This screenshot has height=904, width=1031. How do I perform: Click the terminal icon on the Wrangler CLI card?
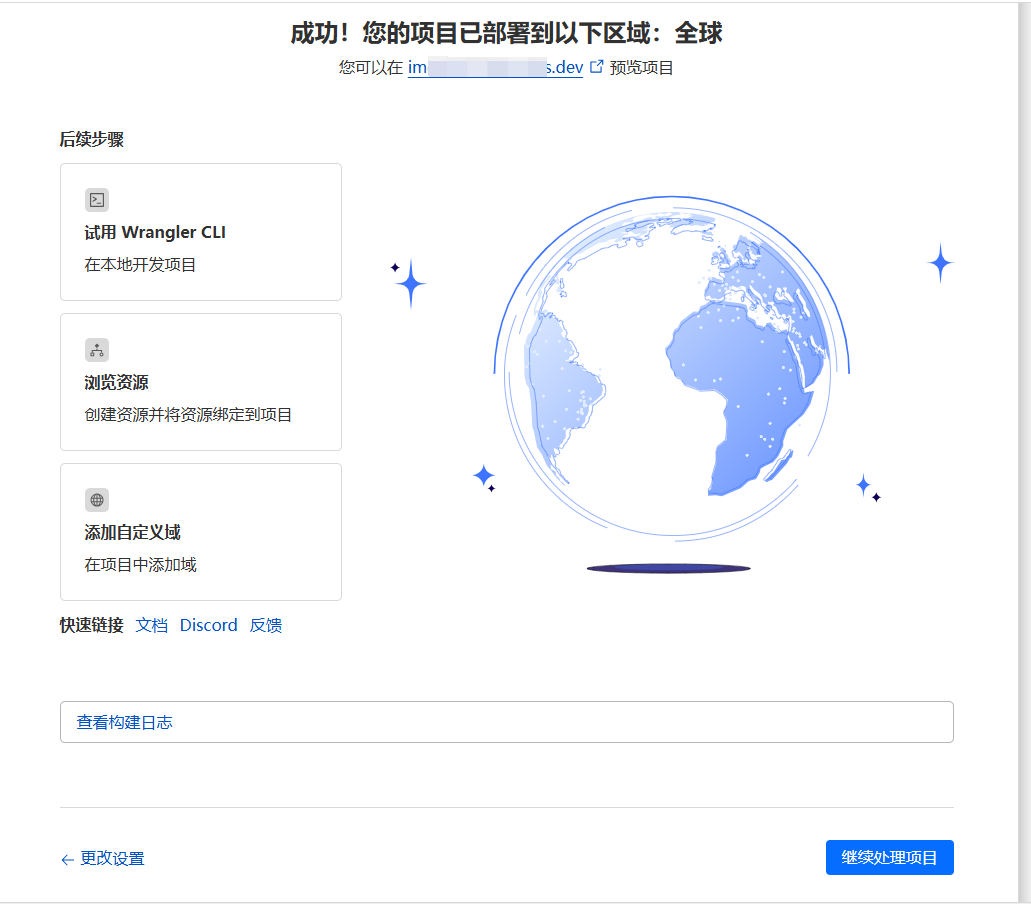(96, 200)
